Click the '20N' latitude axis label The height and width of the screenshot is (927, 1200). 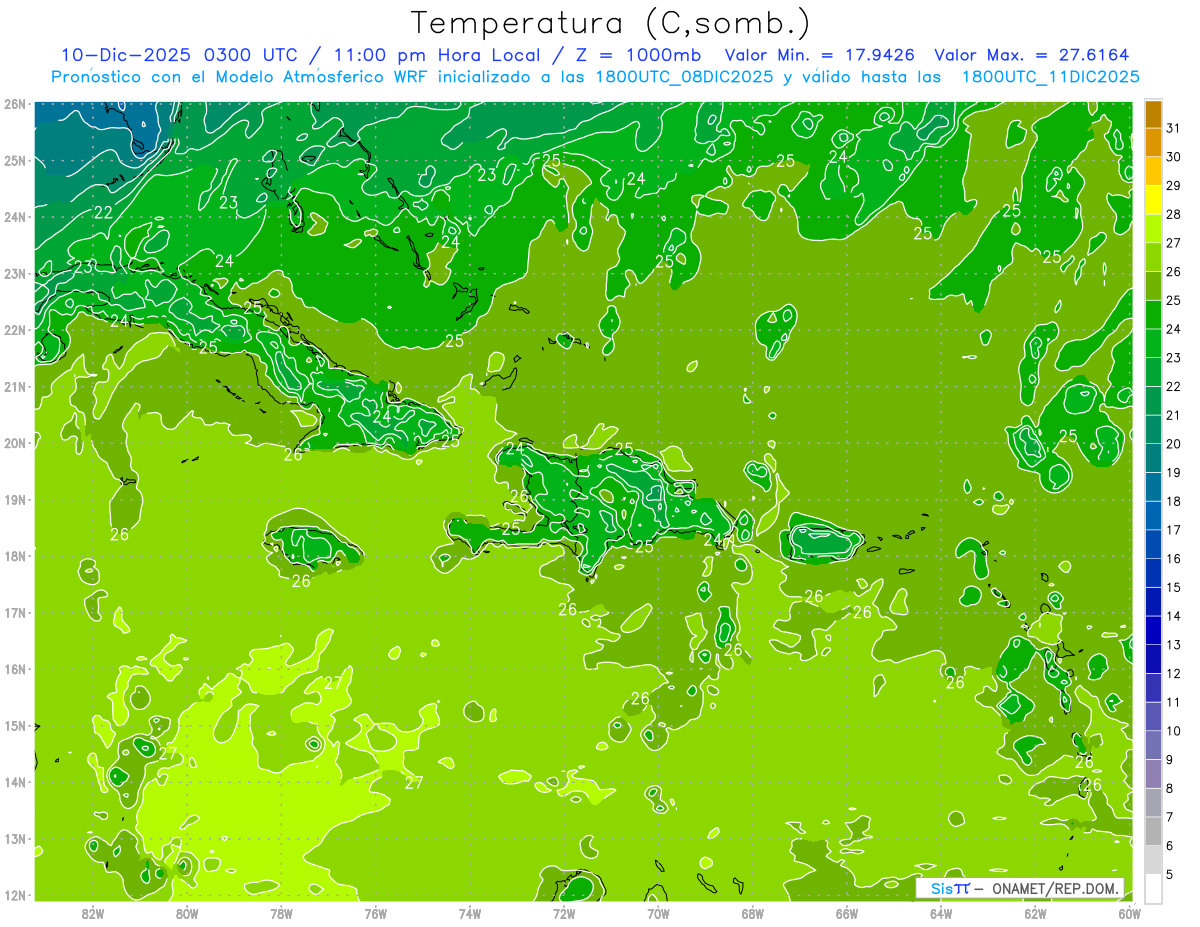(x=14, y=443)
